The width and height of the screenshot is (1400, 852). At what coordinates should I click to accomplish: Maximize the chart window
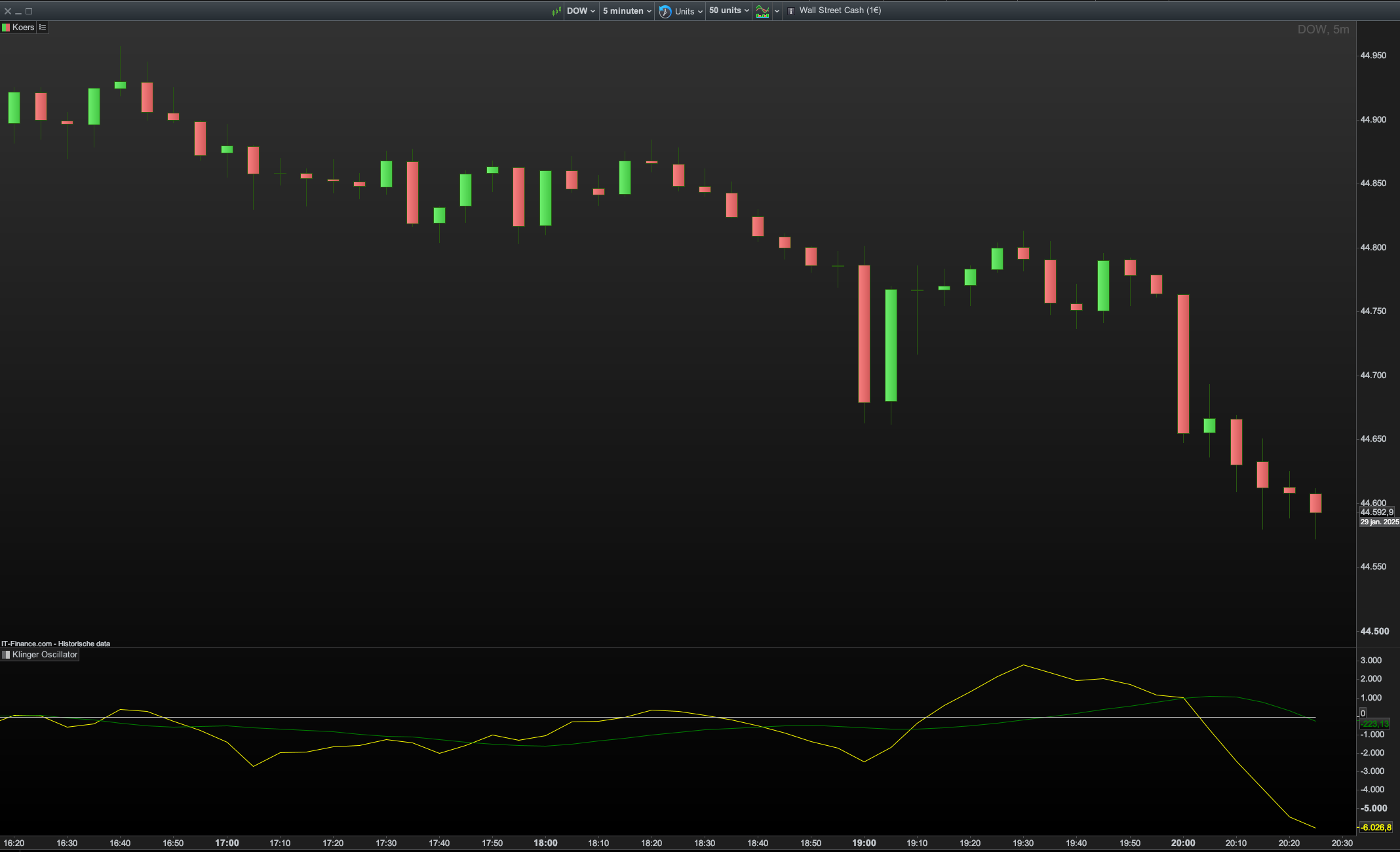click(x=29, y=11)
